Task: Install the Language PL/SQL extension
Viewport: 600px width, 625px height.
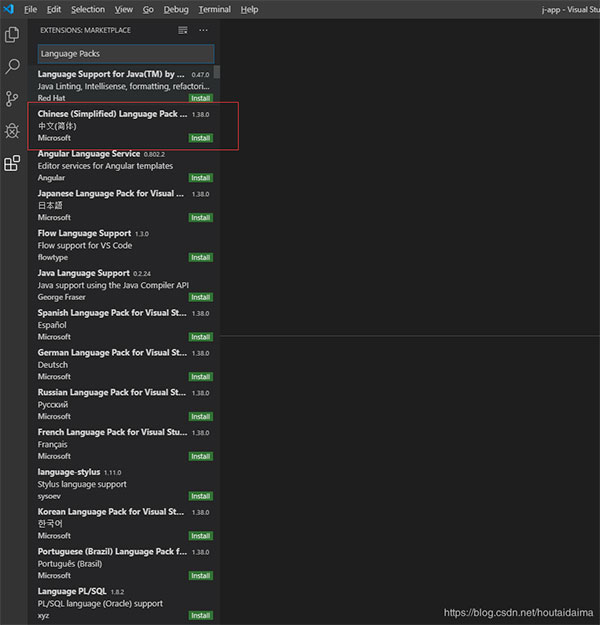Action: pos(200,615)
